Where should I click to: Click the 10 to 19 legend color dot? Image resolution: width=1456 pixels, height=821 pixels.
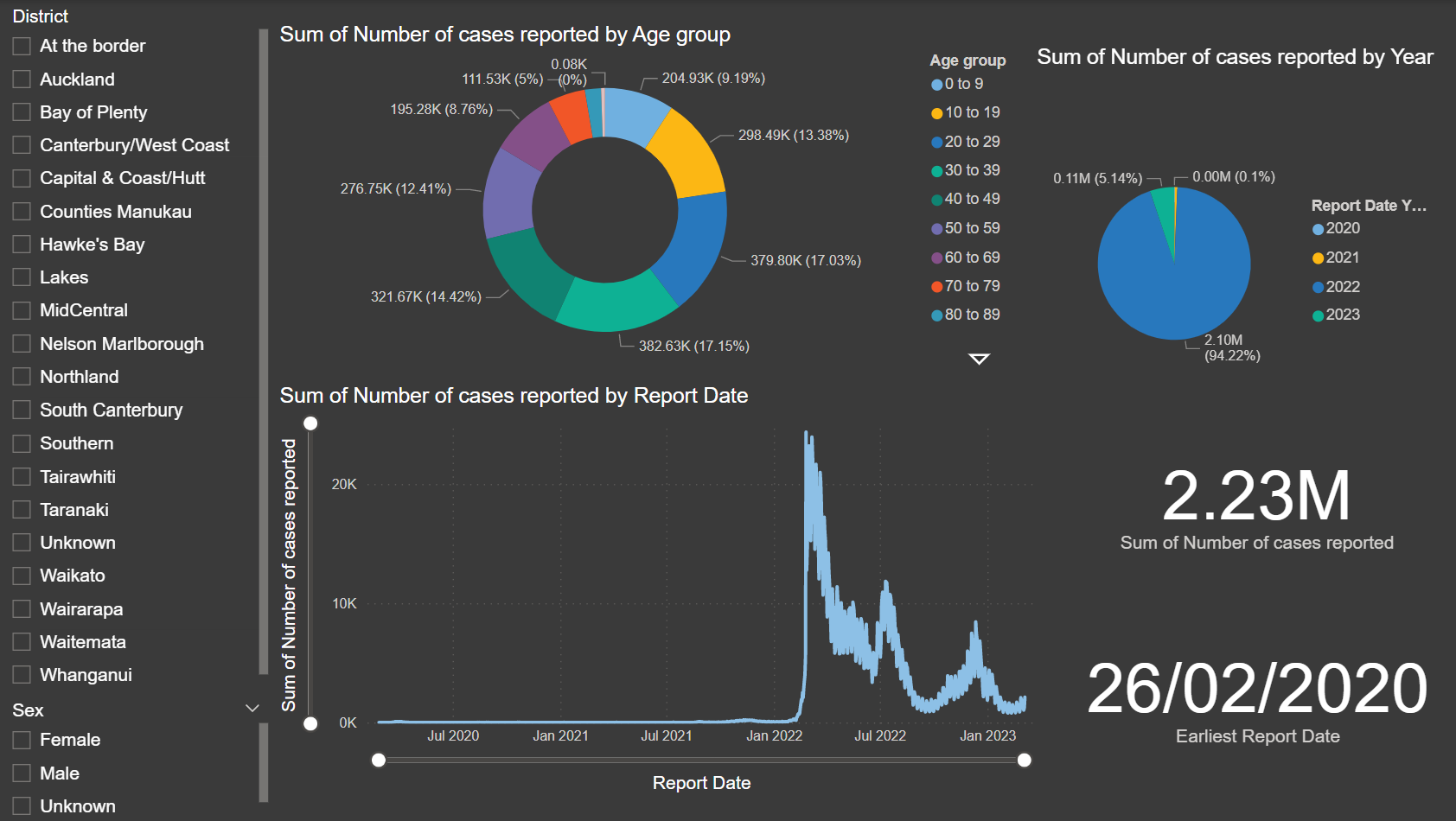click(936, 113)
